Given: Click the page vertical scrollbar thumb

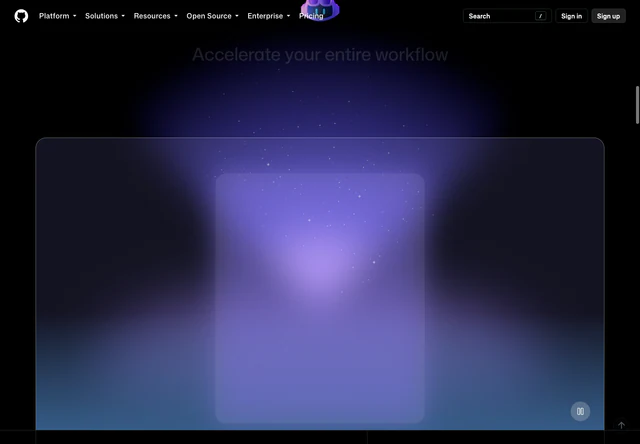Looking at the screenshot, I should [x=637, y=105].
